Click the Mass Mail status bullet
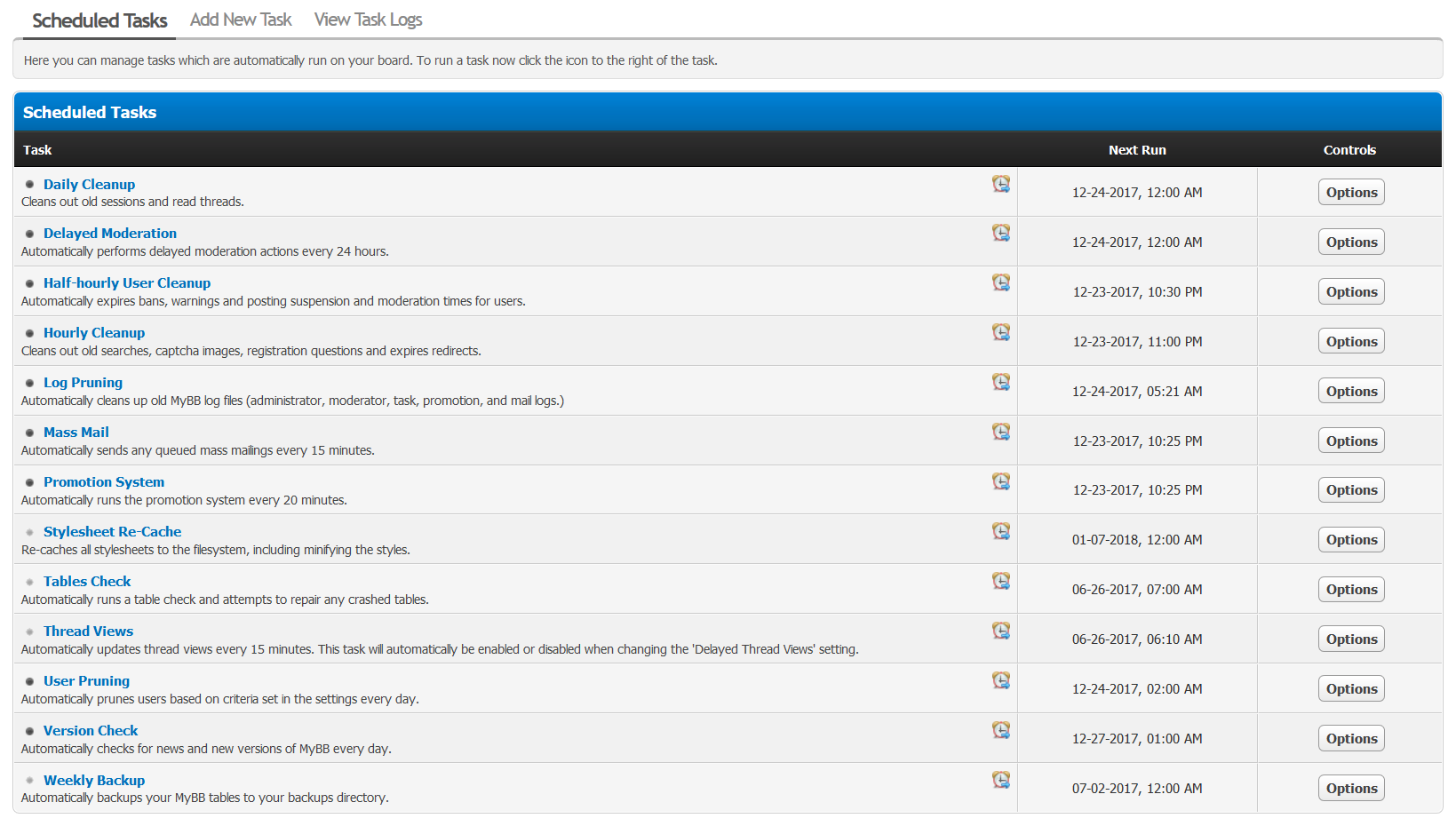The width and height of the screenshot is (1456, 826). 29,433
